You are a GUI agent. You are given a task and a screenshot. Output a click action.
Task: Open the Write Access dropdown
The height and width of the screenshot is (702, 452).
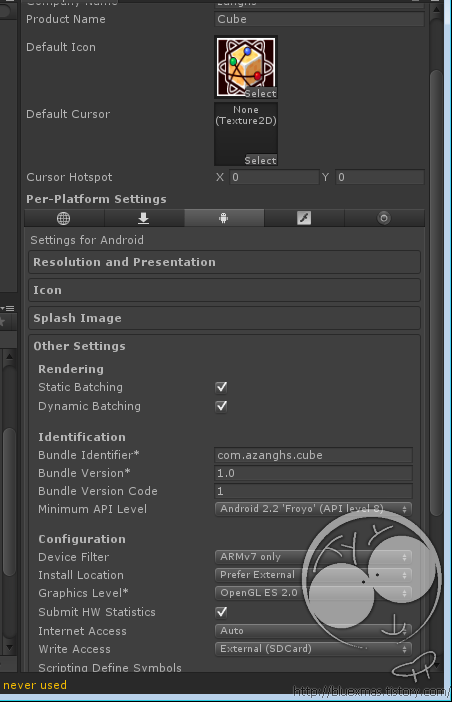point(313,649)
